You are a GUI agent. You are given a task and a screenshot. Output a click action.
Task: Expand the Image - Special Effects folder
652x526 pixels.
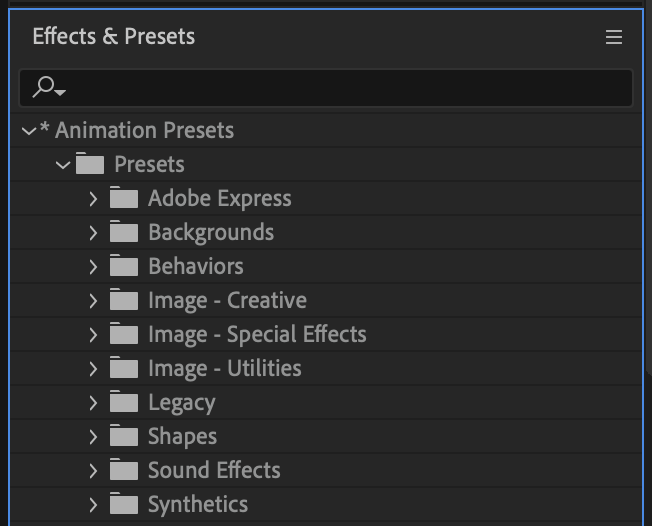[93, 335]
